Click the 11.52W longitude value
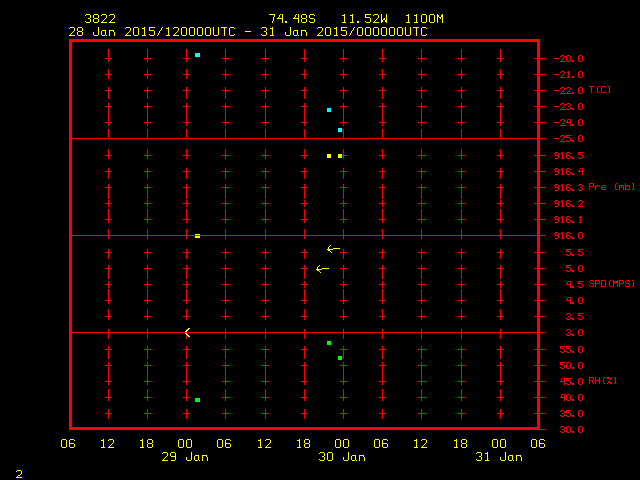The height and width of the screenshot is (480, 640). 362,19
